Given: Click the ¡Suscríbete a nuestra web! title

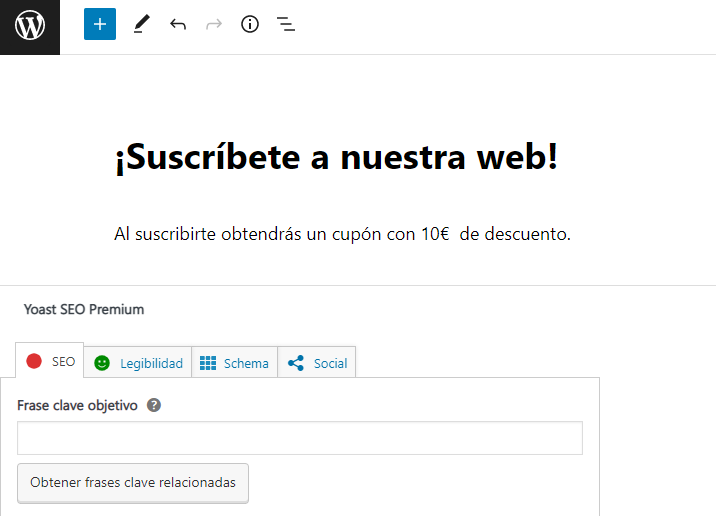Looking at the screenshot, I should [336, 157].
